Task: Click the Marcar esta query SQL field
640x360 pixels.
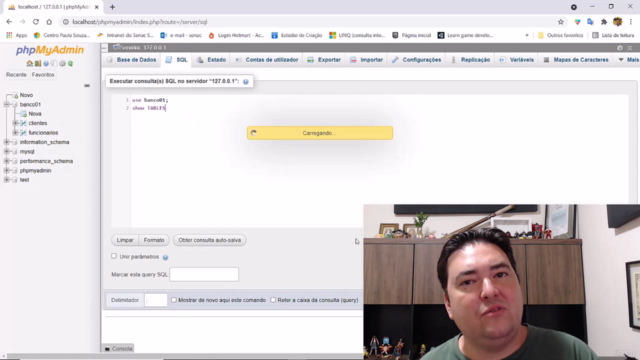Action: point(204,274)
